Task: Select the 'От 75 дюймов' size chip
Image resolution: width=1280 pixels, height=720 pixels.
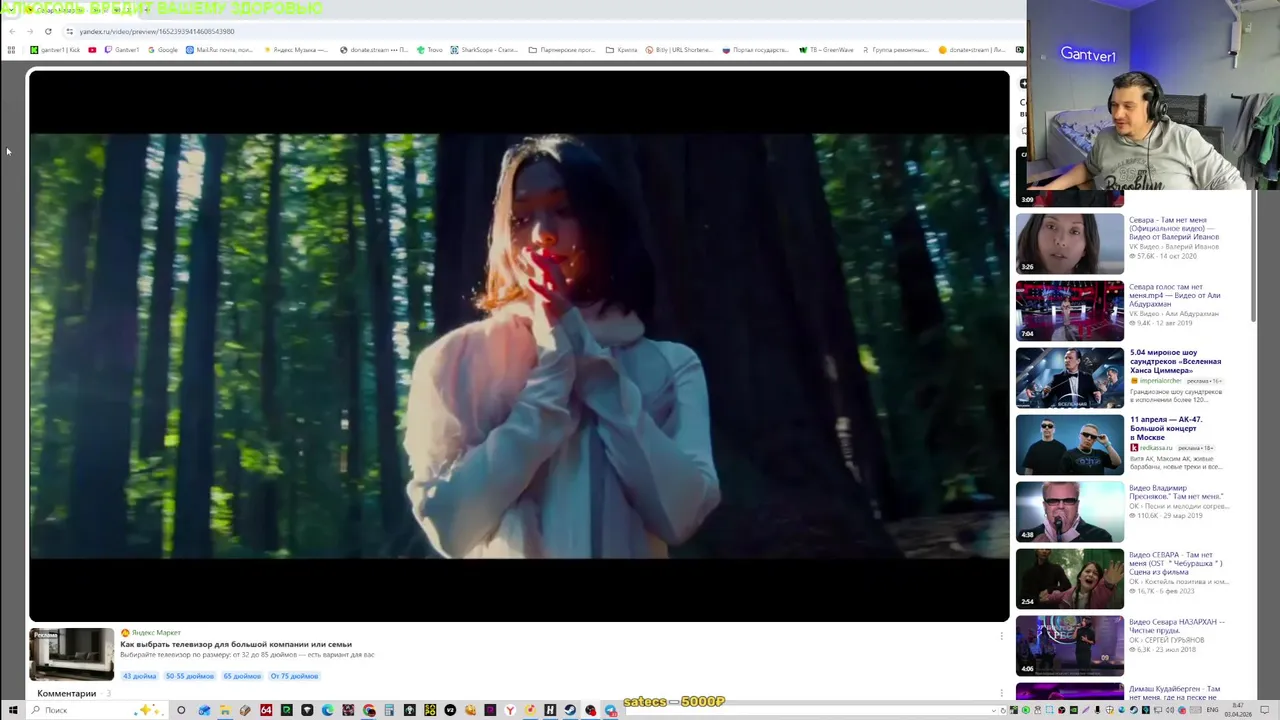Action: click(x=294, y=676)
